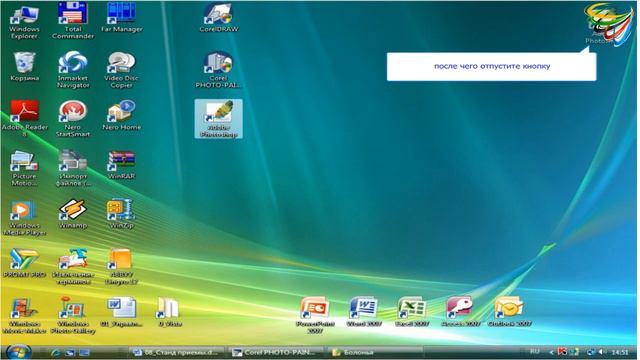Select the PowerPoint 2007 shortcut
Screen dimensions: 640x360
(x=315, y=315)
